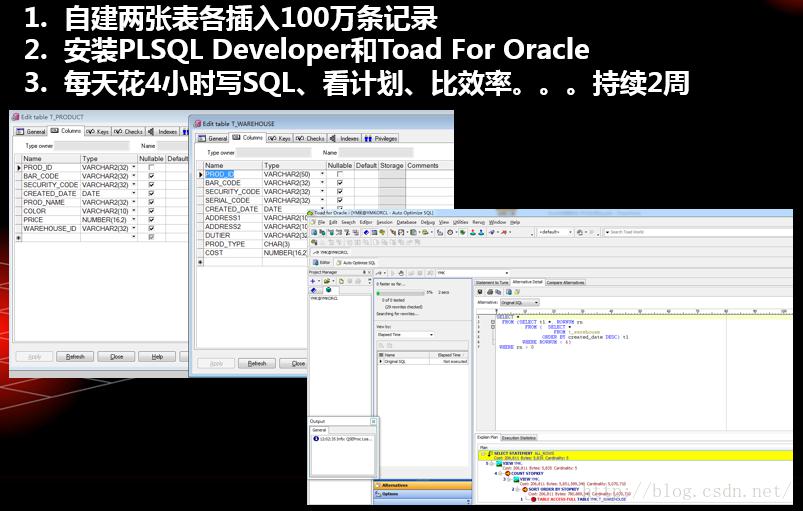Open the Database menu in Toad

pyautogui.click(x=407, y=222)
